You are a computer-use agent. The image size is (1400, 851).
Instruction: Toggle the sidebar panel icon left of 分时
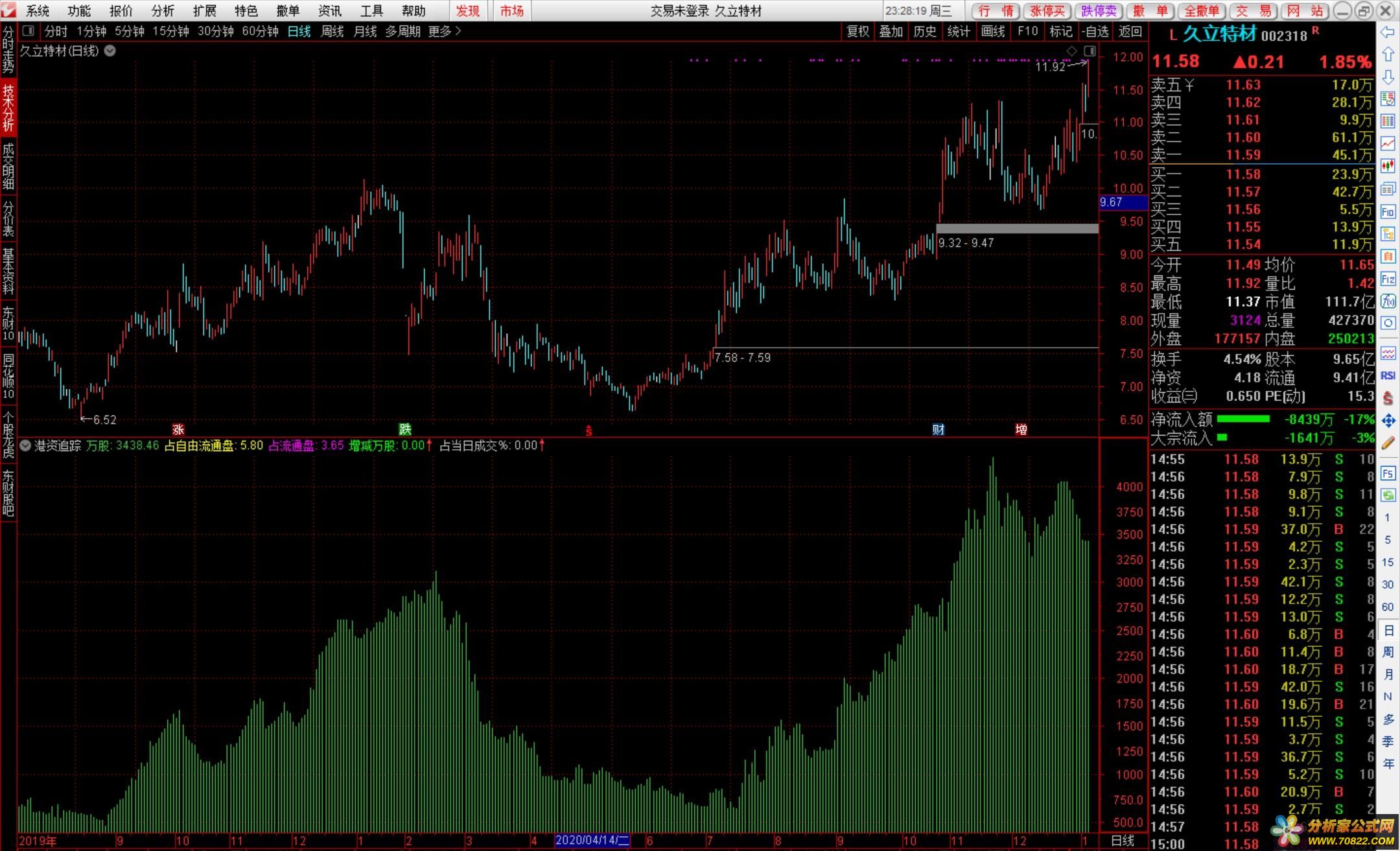coord(28,30)
